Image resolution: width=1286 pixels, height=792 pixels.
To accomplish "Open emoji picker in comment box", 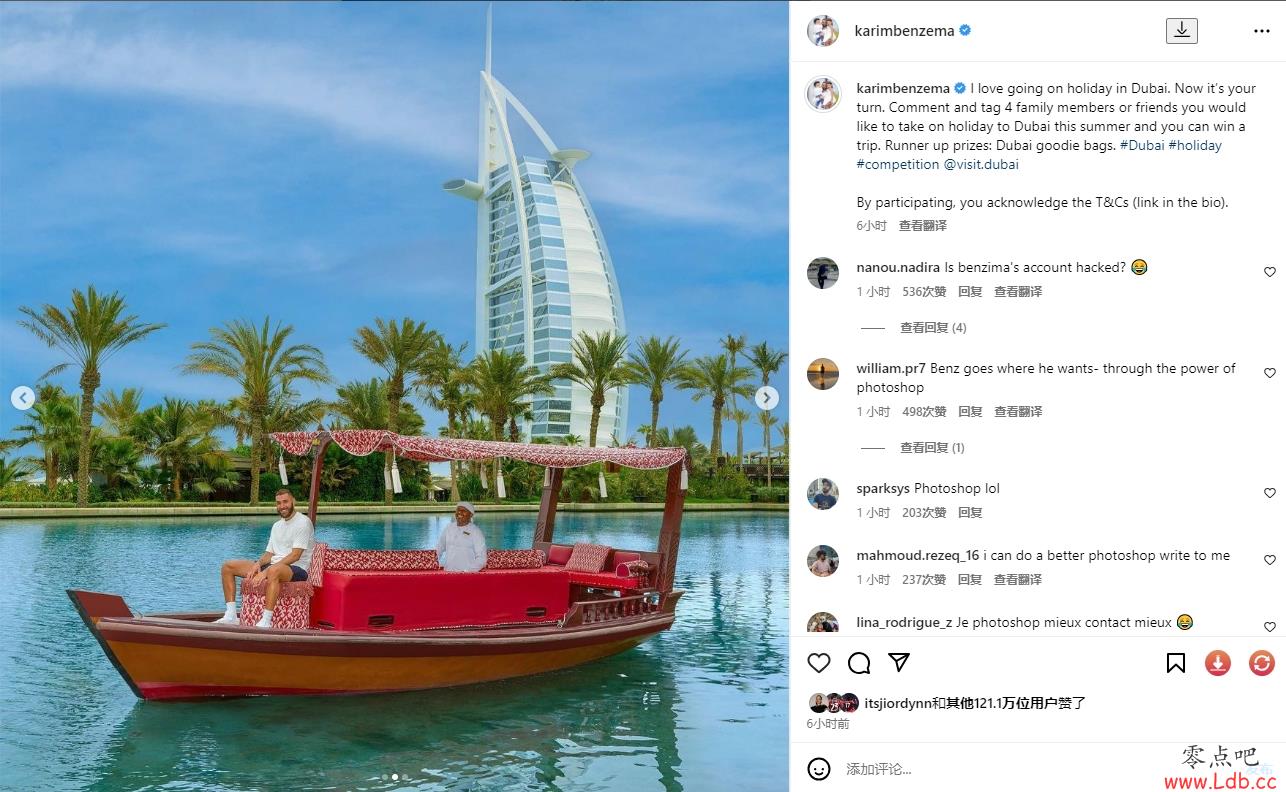I will [x=819, y=769].
